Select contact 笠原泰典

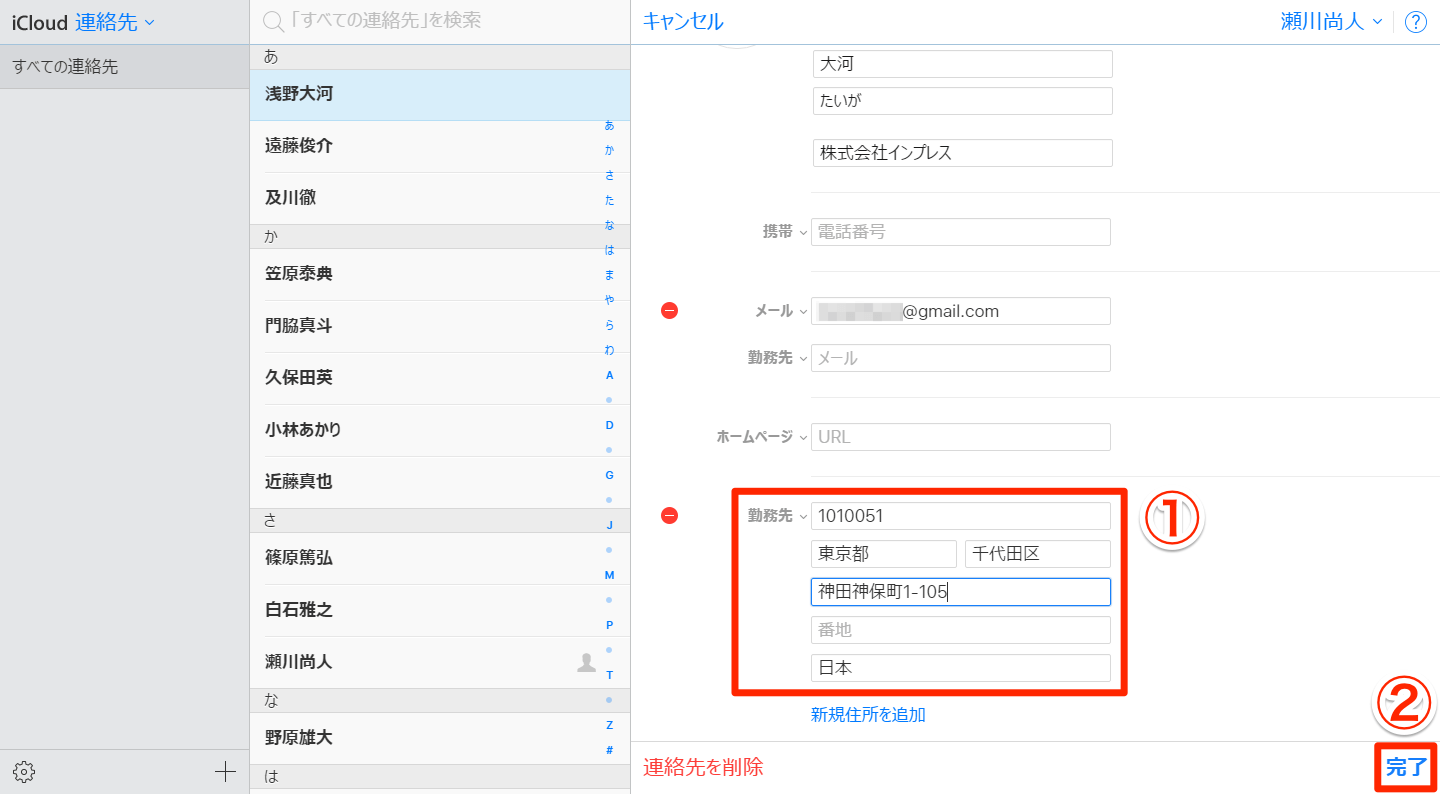(x=440, y=274)
